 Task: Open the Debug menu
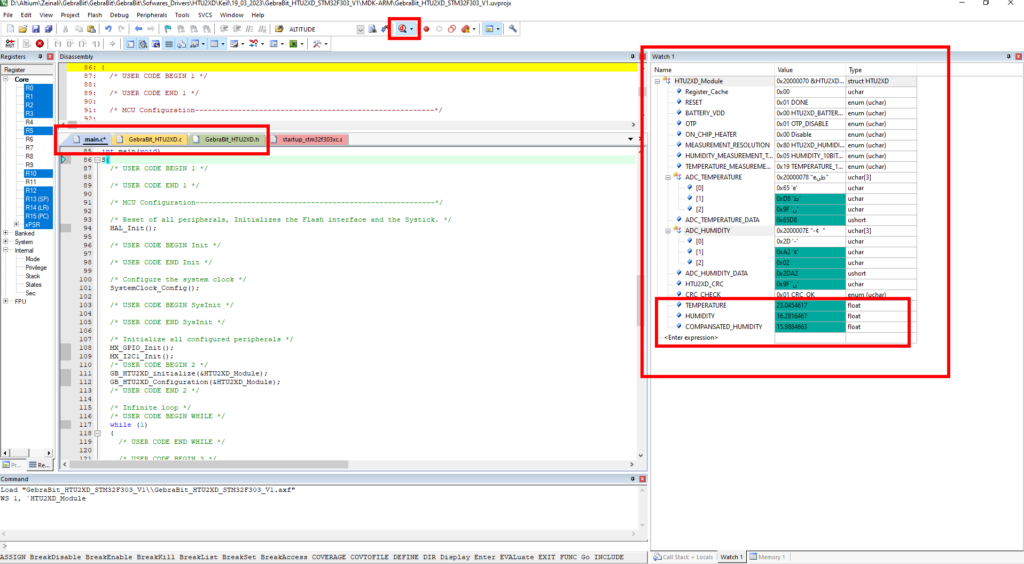119,14
